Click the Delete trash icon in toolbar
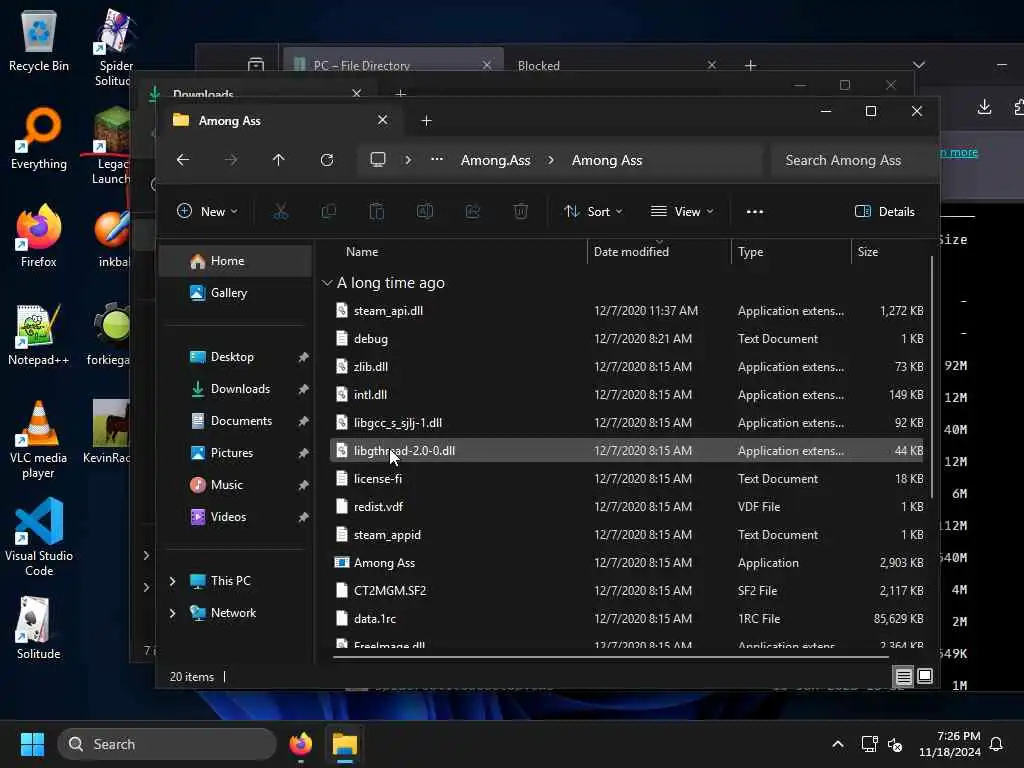Viewport: 1024px width, 768px height. click(x=520, y=212)
